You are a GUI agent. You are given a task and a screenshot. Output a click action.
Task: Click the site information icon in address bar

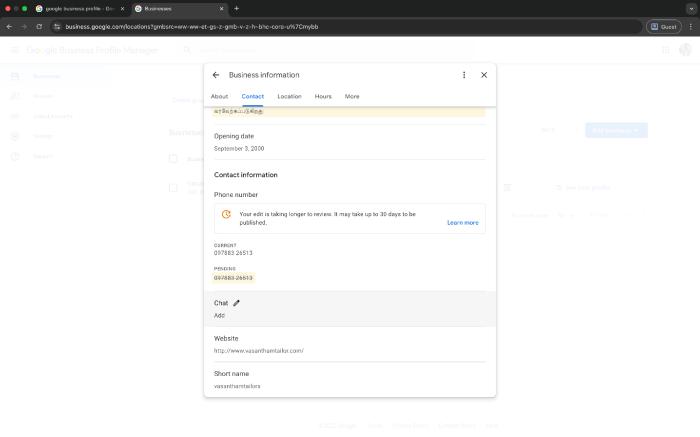pos(56,26)
